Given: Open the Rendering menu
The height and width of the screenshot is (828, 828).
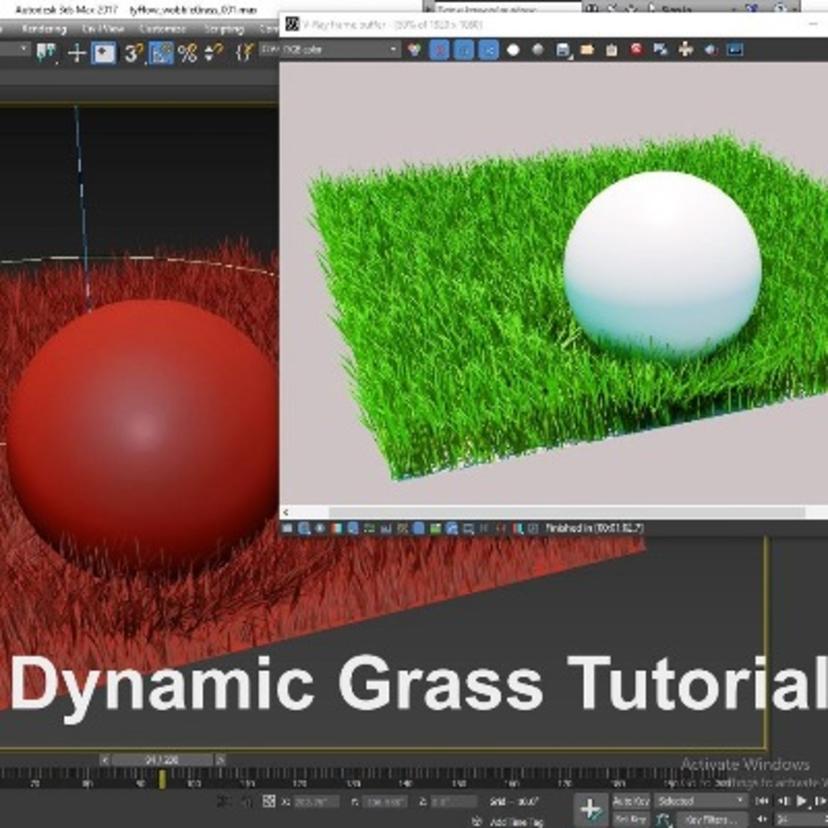Looking at the screenshot, I should (43, 29).
